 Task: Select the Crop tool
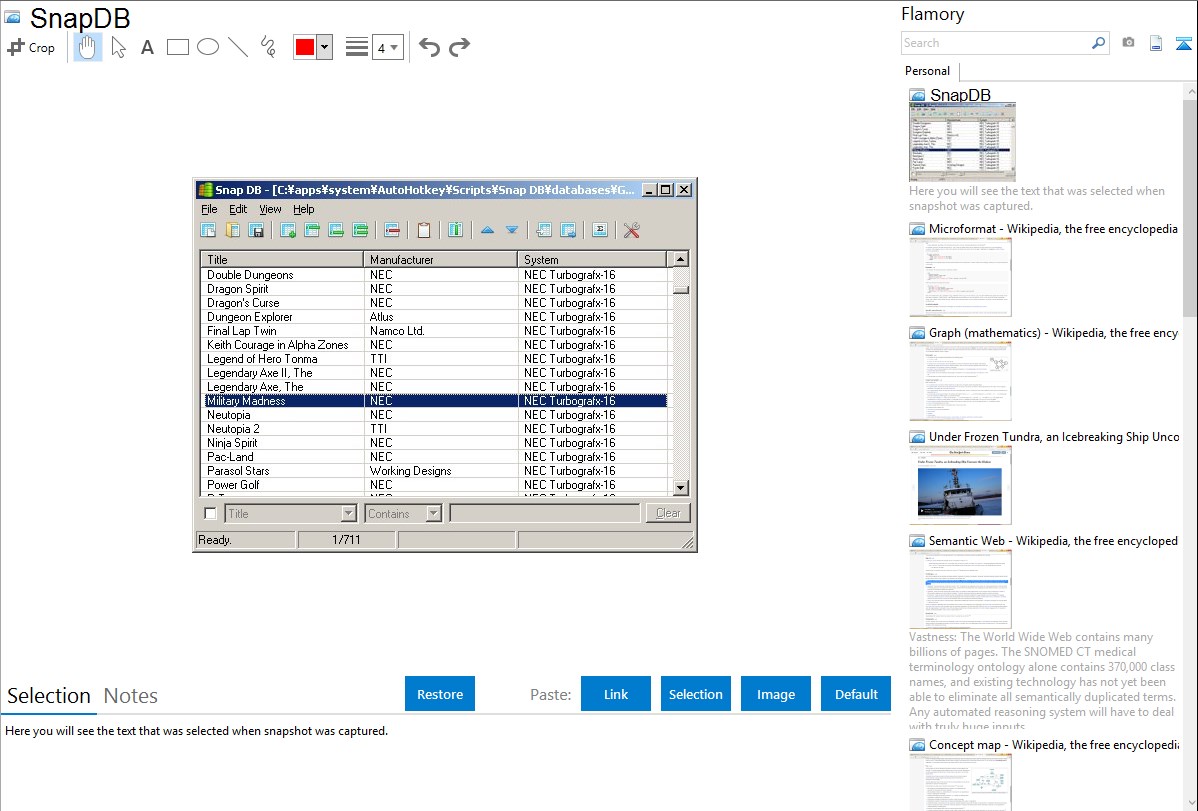point(31,47)
